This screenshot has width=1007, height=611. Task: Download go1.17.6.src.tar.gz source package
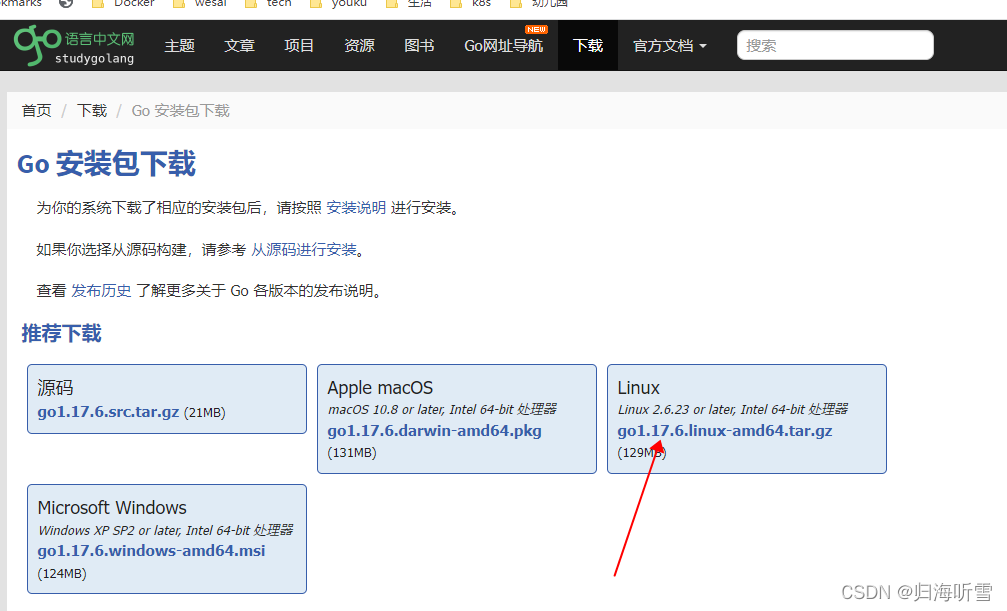(108, 412)
